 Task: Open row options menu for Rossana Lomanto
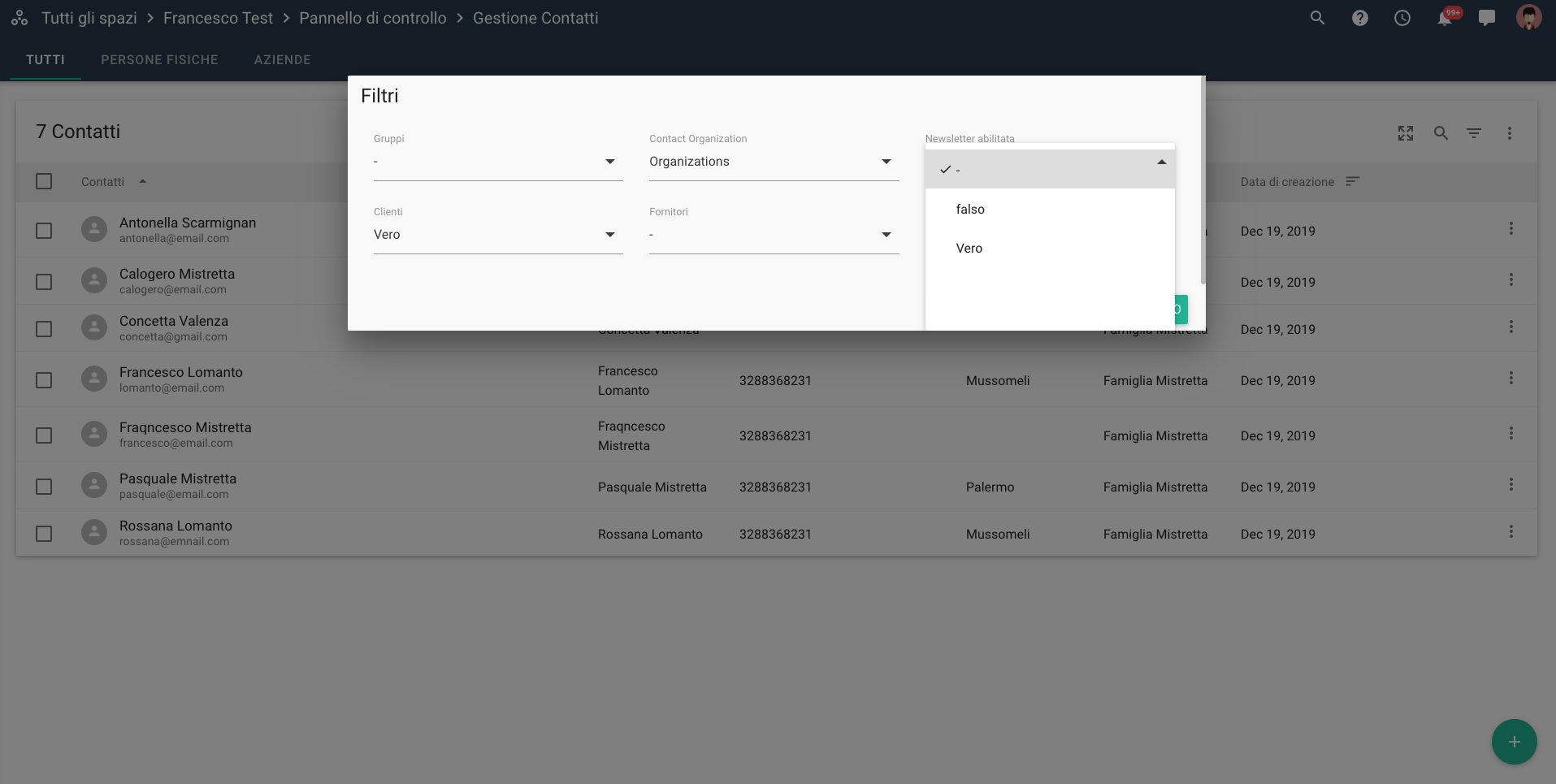coord(1510,531)
